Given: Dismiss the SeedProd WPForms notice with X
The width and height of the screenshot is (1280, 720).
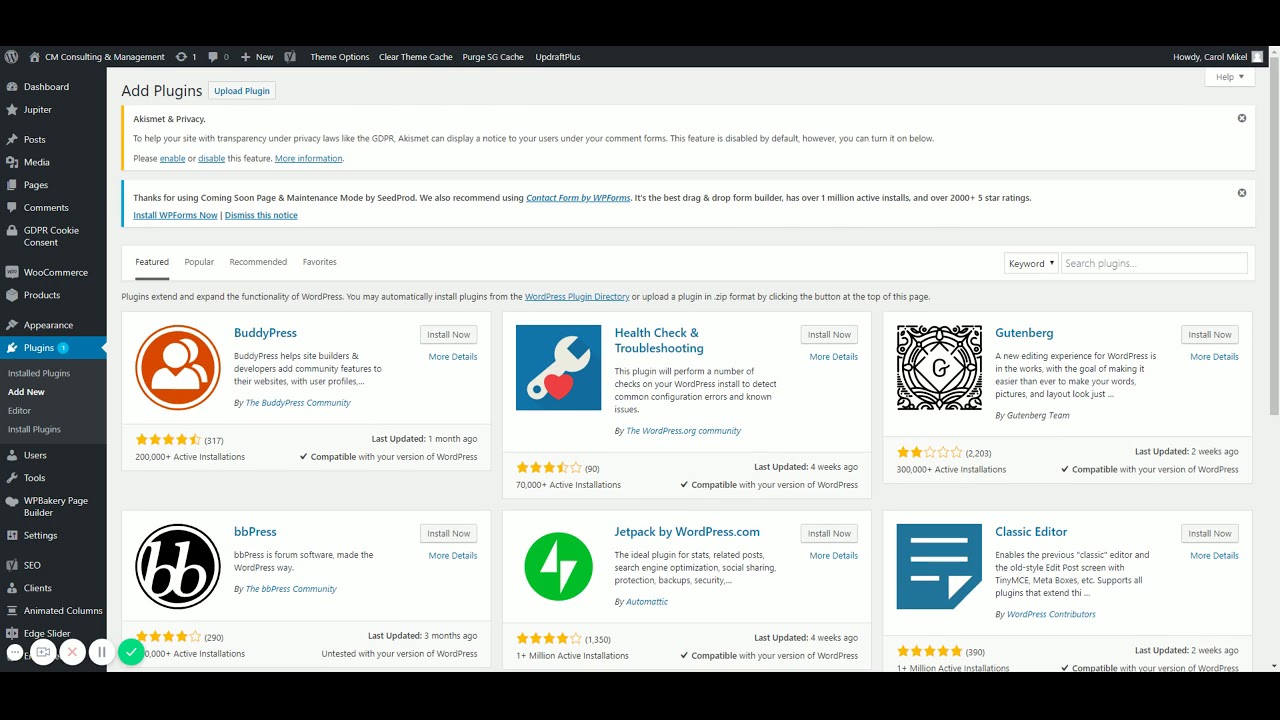Looking at the screenshot, I should 1242,193.
